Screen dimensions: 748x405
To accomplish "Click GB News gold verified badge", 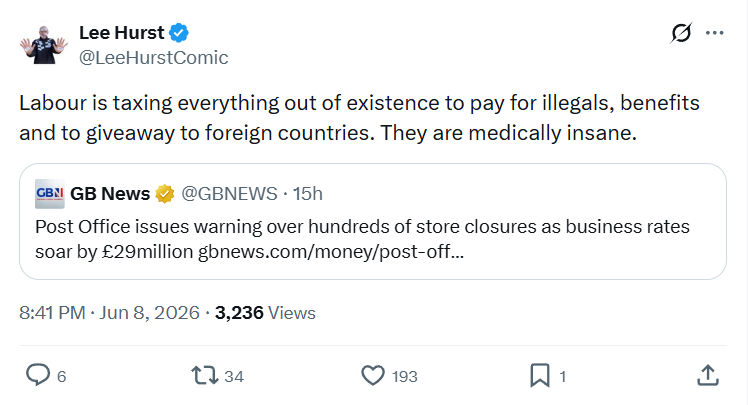I will click(165, 194).
